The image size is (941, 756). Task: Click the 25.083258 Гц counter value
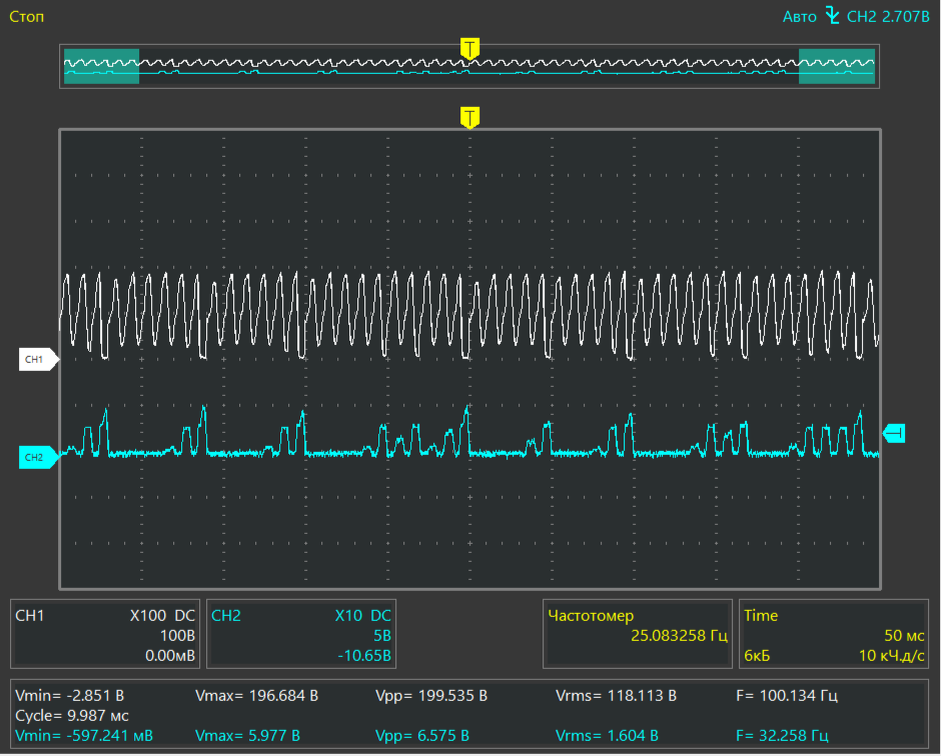(679, 635)
